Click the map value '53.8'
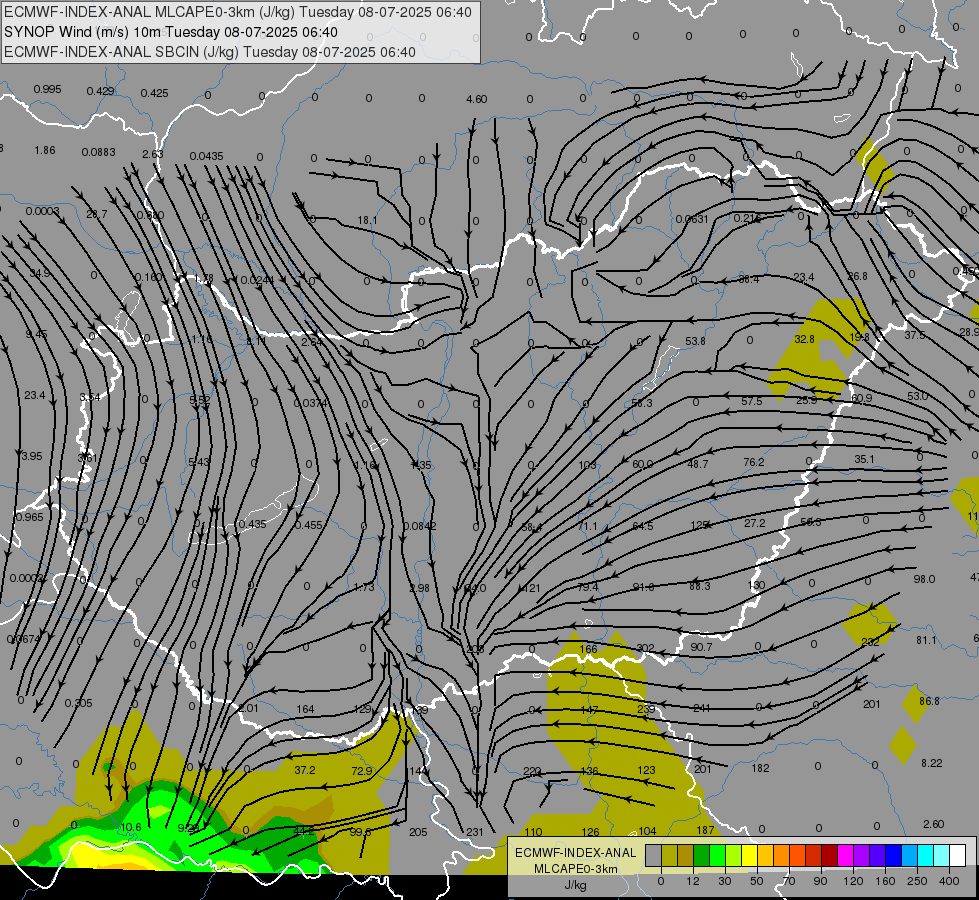The image size is (979, 900). tap(695, 341)
